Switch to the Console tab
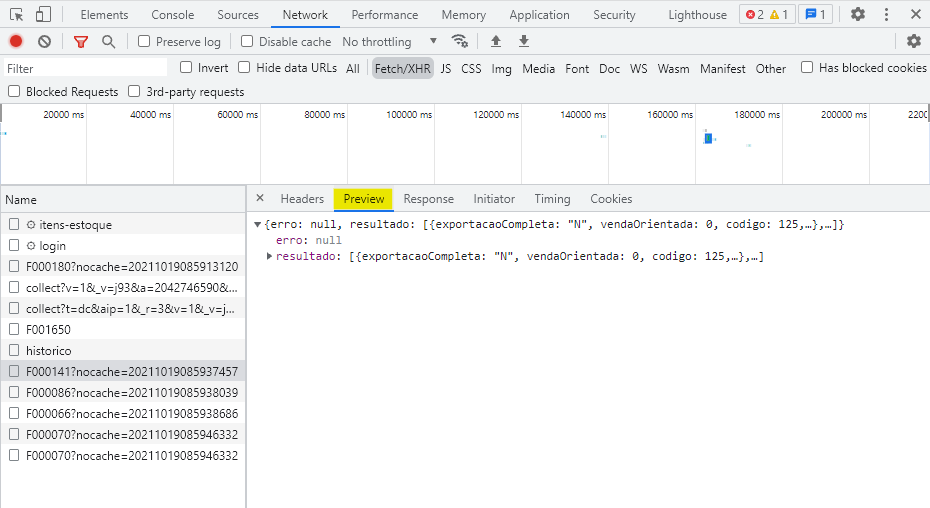930x508 pixels. [173, 15]
